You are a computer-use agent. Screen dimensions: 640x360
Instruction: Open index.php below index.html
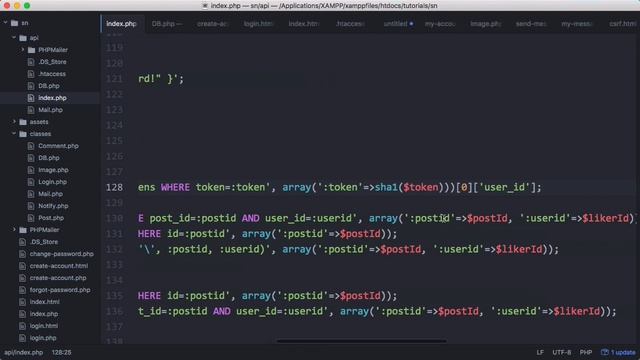[44, 314]
